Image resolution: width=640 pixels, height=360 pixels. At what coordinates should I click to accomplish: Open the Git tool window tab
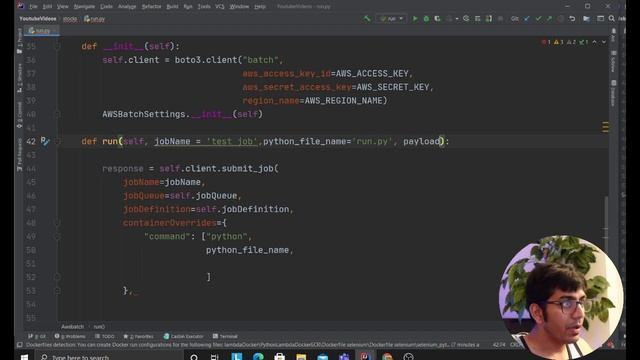tap(37, 336)
